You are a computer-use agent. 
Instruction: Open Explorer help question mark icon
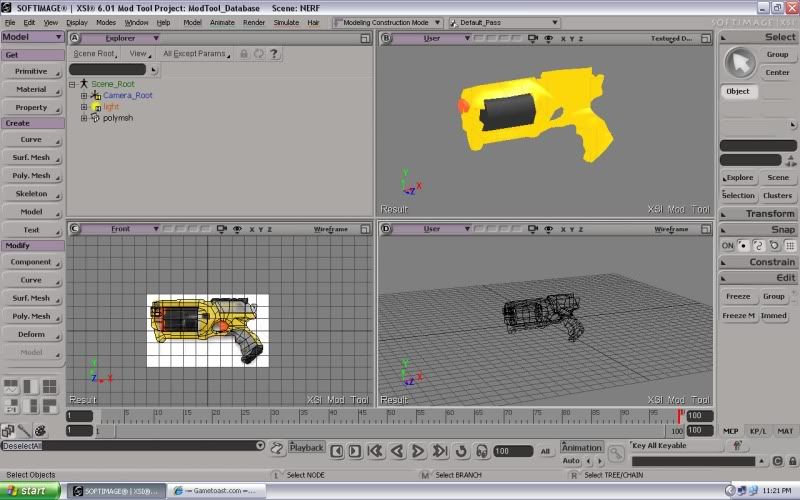(x=274, y=54)
